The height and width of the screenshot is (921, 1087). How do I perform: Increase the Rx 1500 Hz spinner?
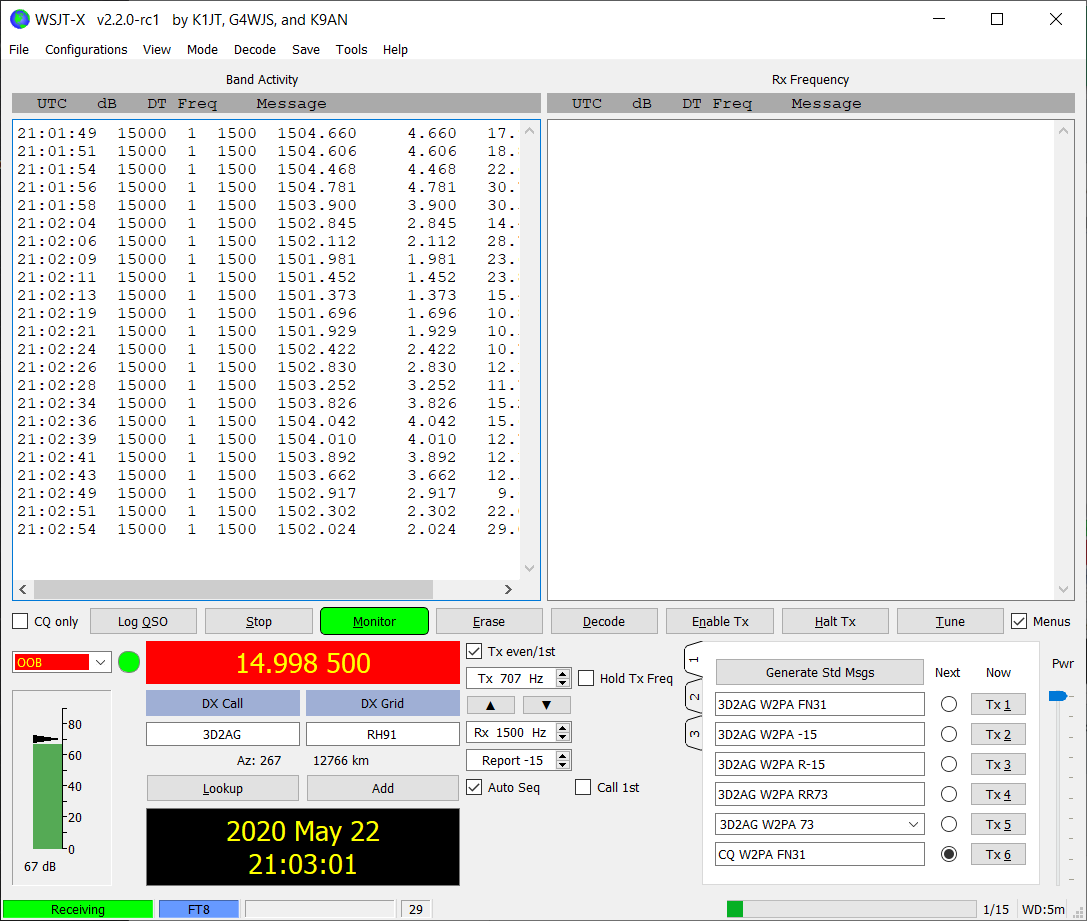(563, 728)
